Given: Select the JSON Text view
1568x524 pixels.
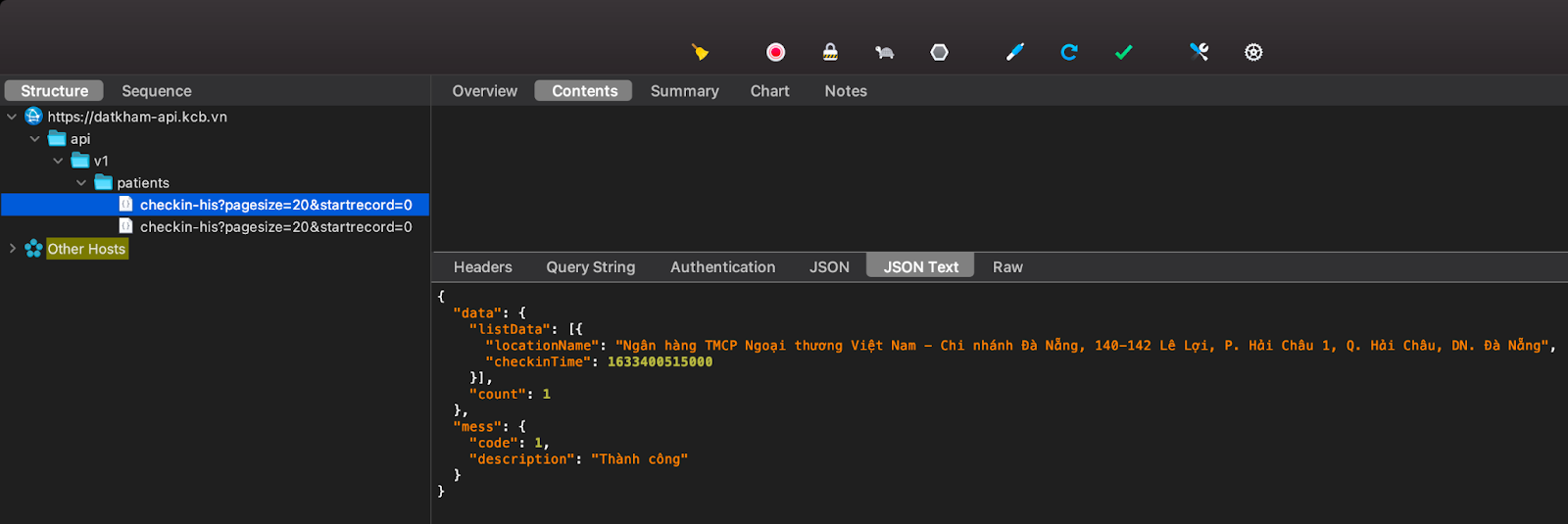Looking at the screenshot, I should [x=921, y=266].
